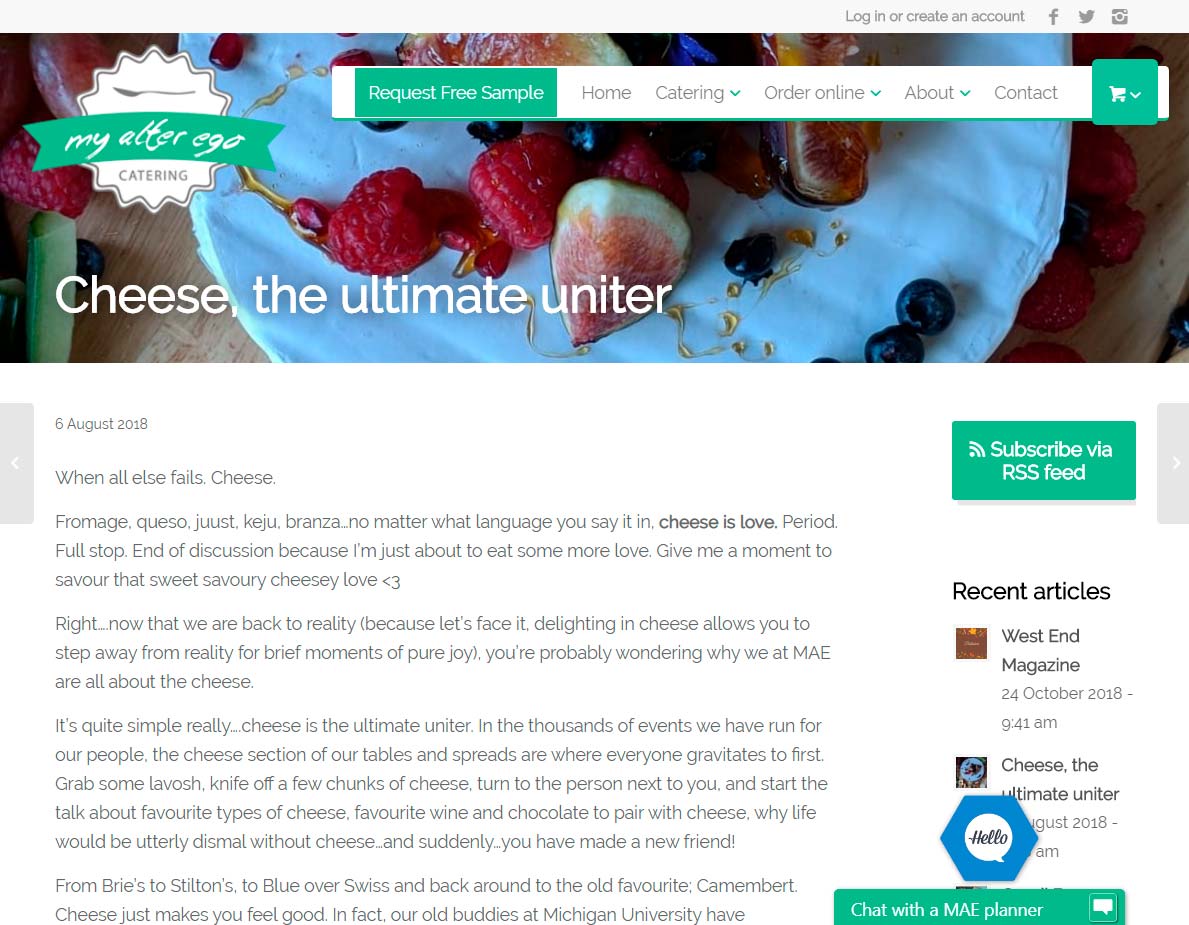Click the My Alter Ego Catering logo
Viewport: 1189px width, 925px height.
[154, 129]
